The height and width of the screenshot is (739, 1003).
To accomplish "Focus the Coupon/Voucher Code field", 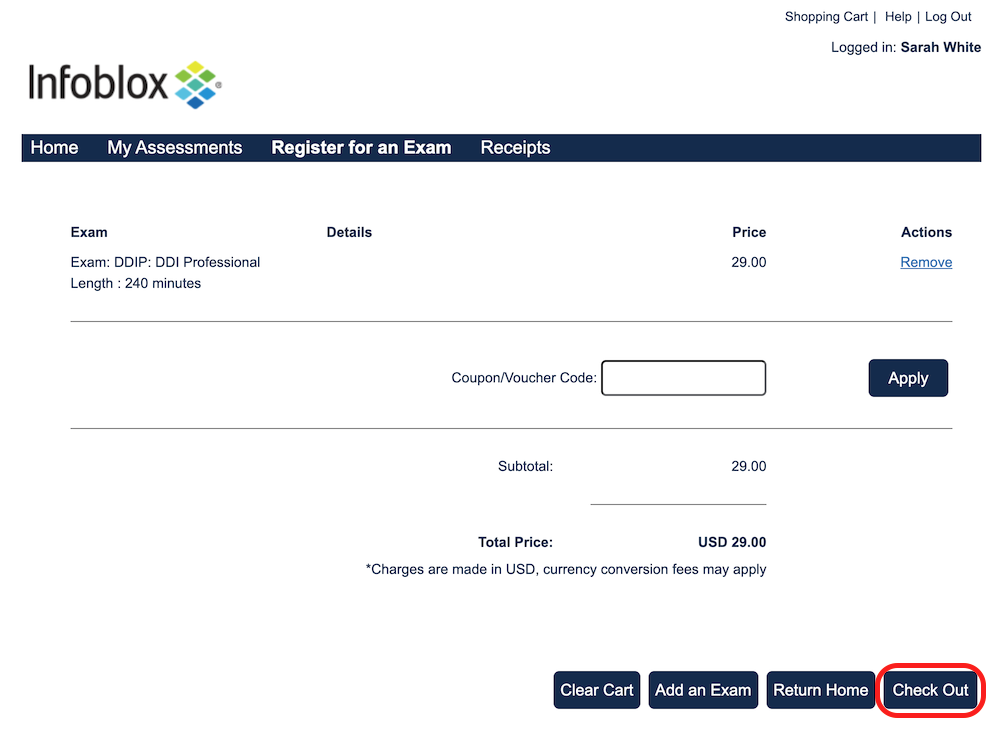I will pyautogui.click(x=683, y=378).
